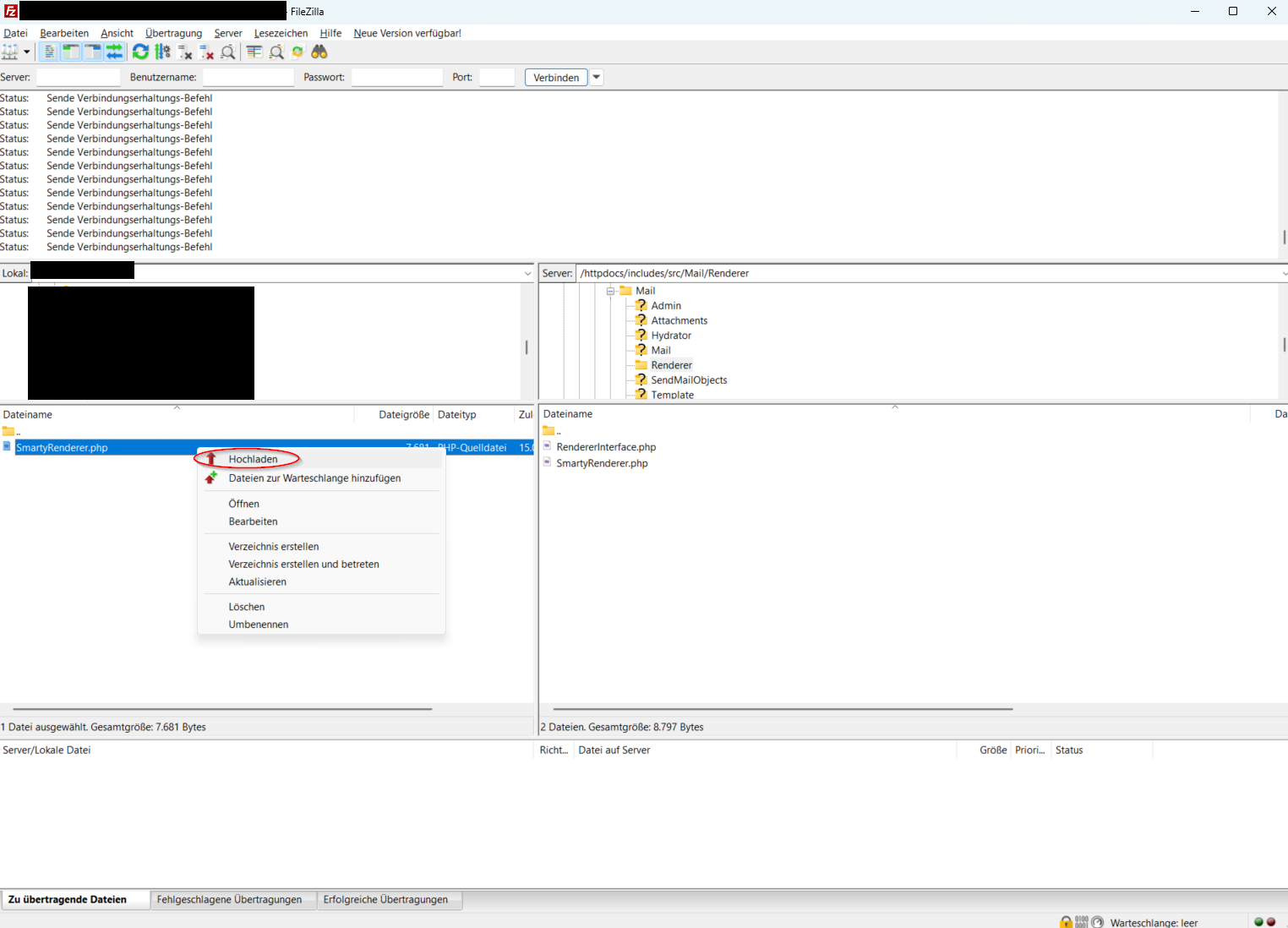Toggle the transfer queue display
1288x928 pixels.
[114, 52]
